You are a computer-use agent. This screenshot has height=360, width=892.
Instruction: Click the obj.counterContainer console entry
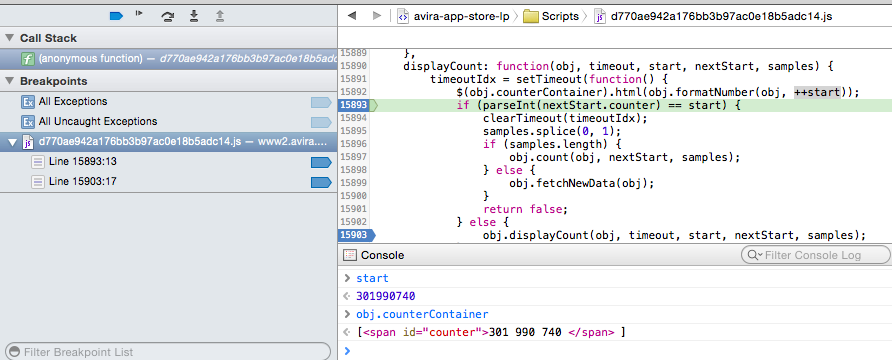(x=422, y=315)
